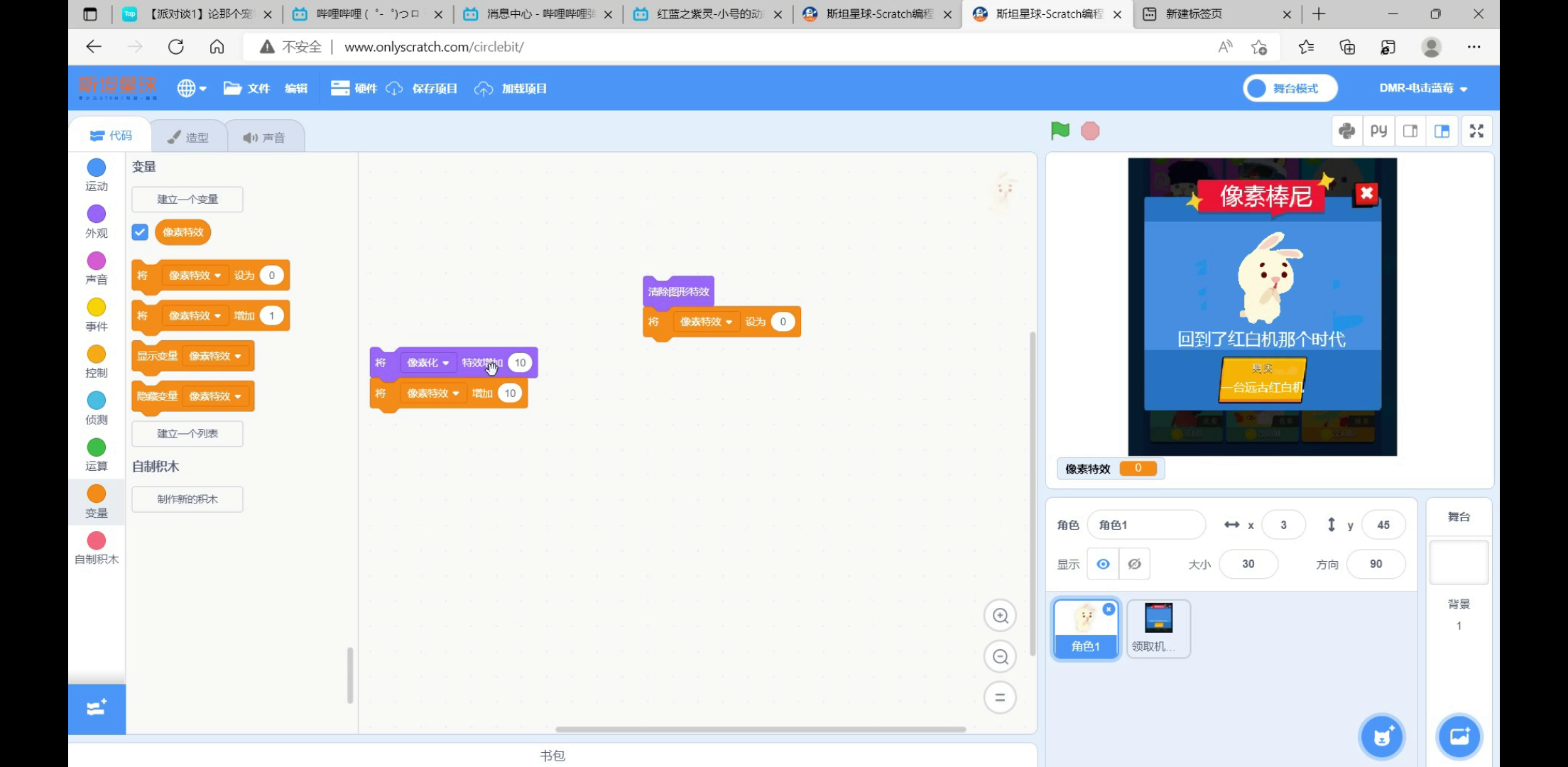Click 制作新的积木 button
1568x767 pixels.
point(187,499)
